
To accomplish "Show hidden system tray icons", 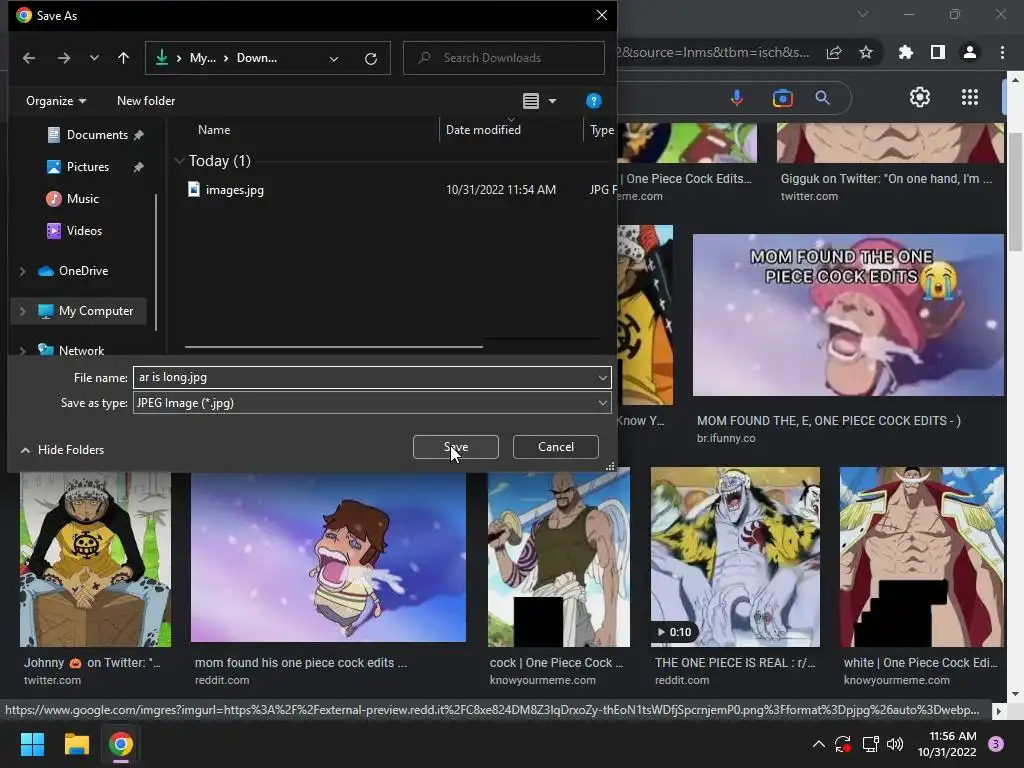I will pyautogui.click(x=818, y=744).
